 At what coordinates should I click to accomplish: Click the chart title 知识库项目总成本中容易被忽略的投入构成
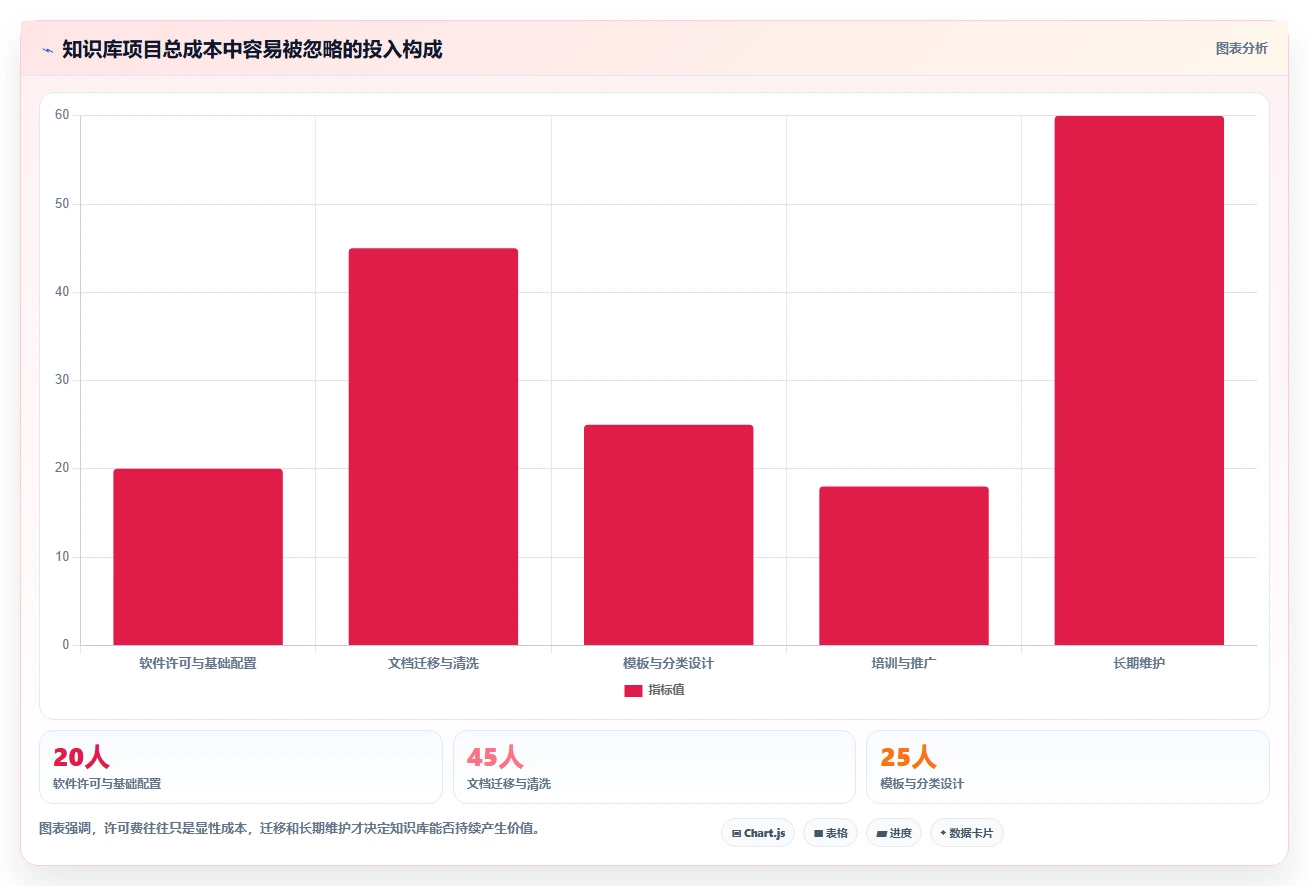click(x=252, y=49)
